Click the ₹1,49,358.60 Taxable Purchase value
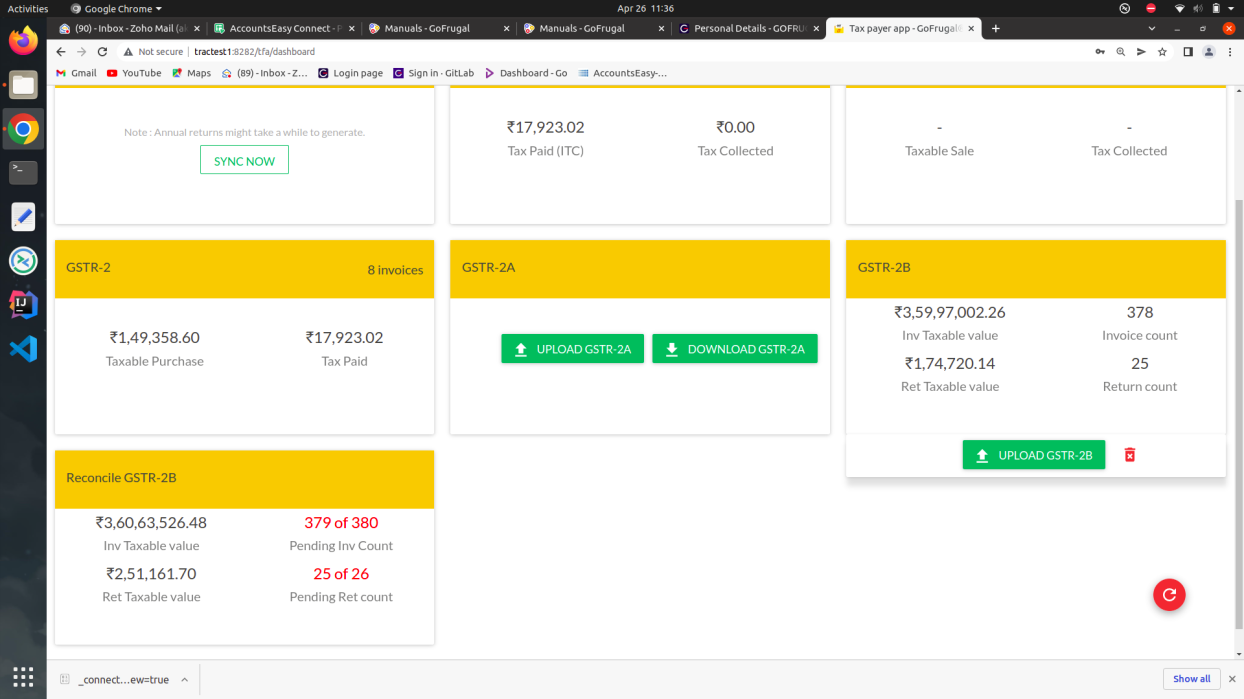 [x=155, y=337]
